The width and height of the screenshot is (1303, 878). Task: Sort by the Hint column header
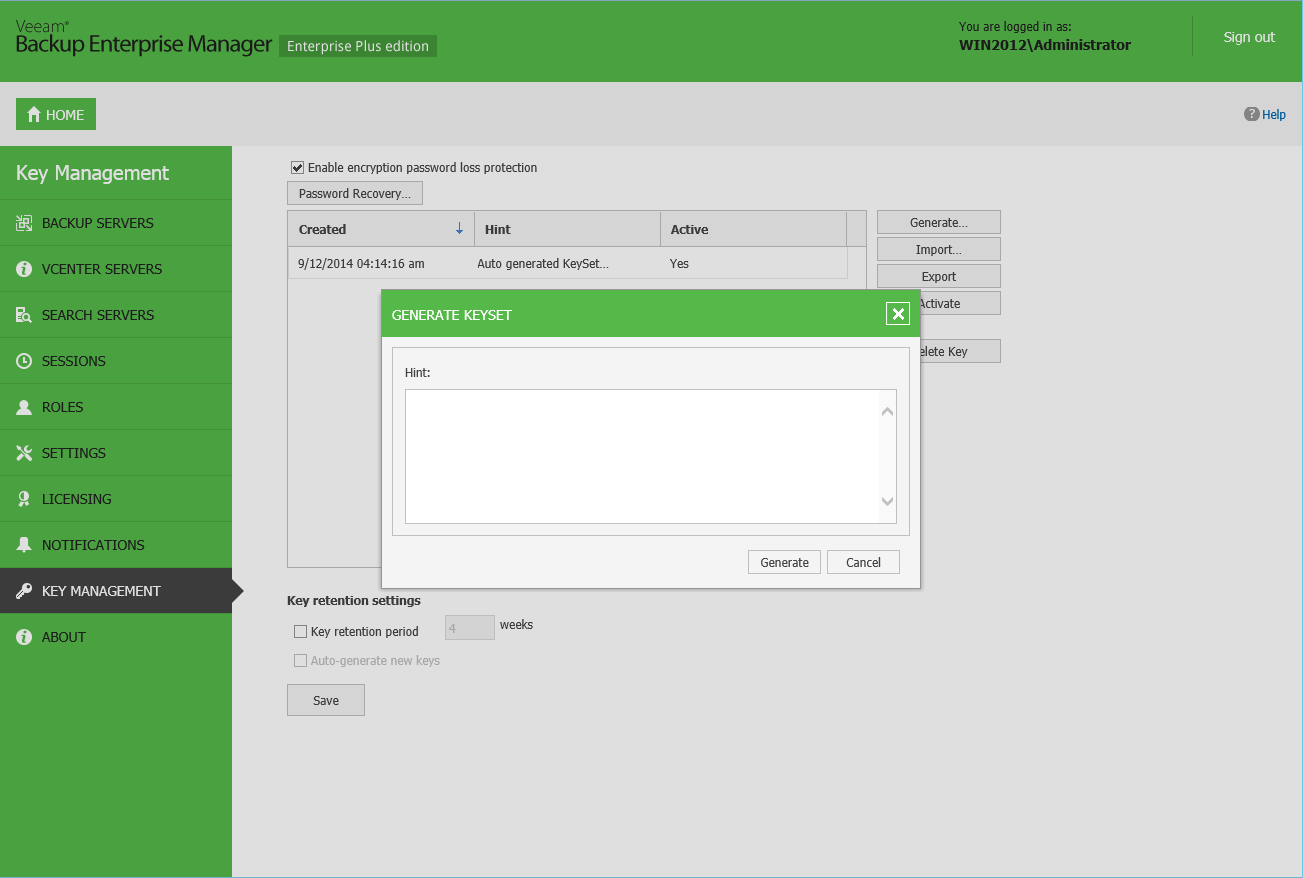point(568,229)
